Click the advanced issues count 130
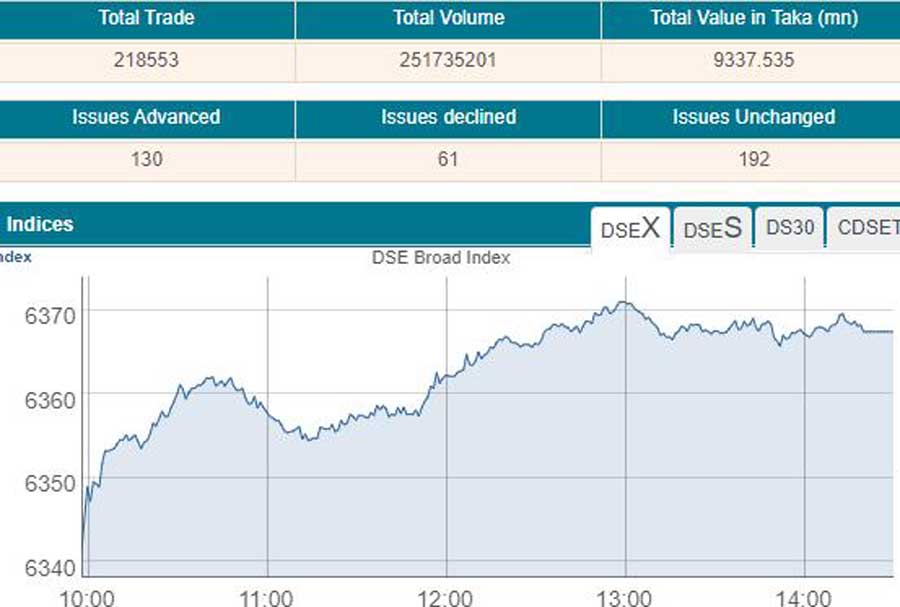The height and width of the screenshot is (607, 900). (145, 159)
